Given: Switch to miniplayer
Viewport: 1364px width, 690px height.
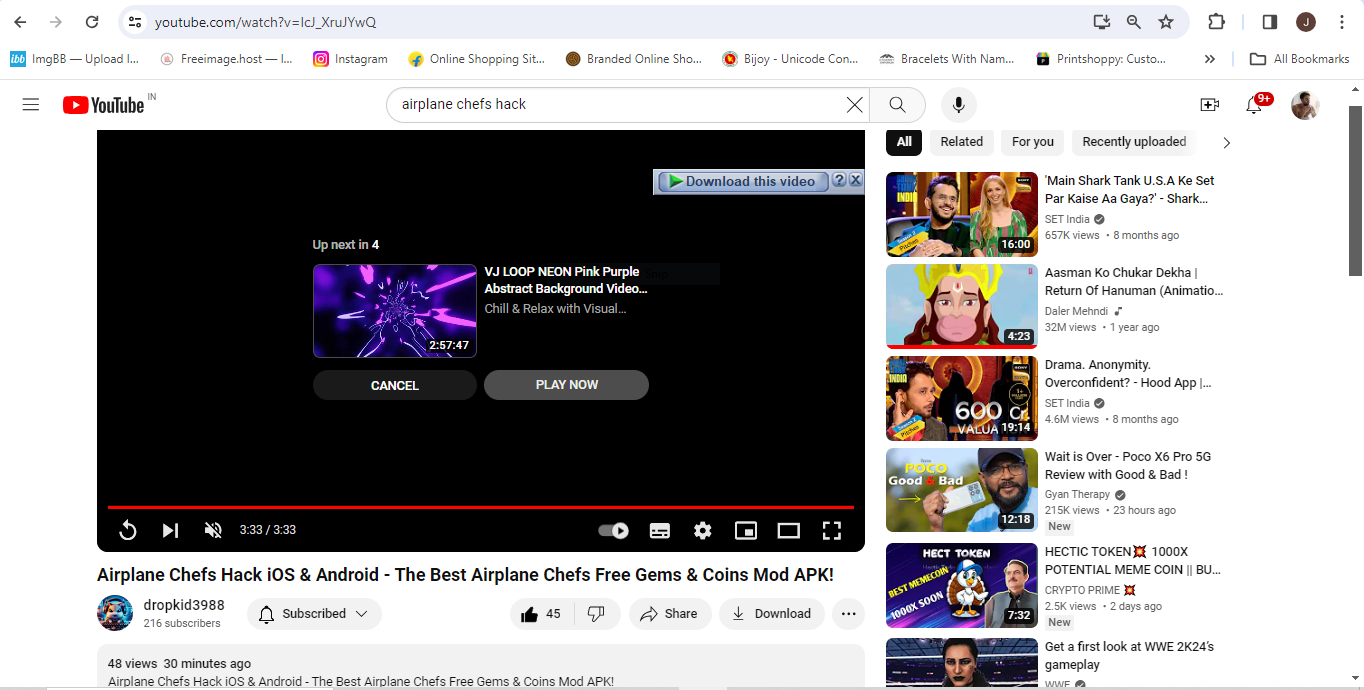Looking at the screenshot, I should tap(746, 530).
